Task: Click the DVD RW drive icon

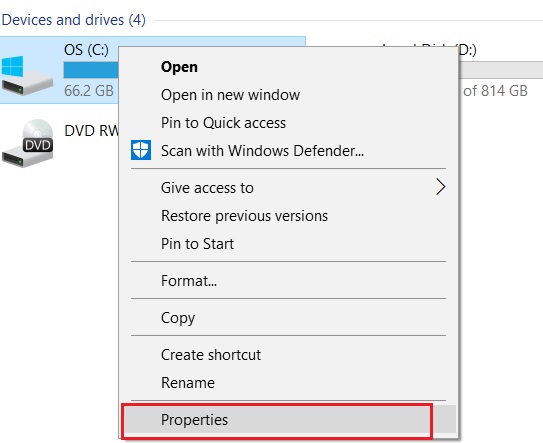Action: click(28, 143)
